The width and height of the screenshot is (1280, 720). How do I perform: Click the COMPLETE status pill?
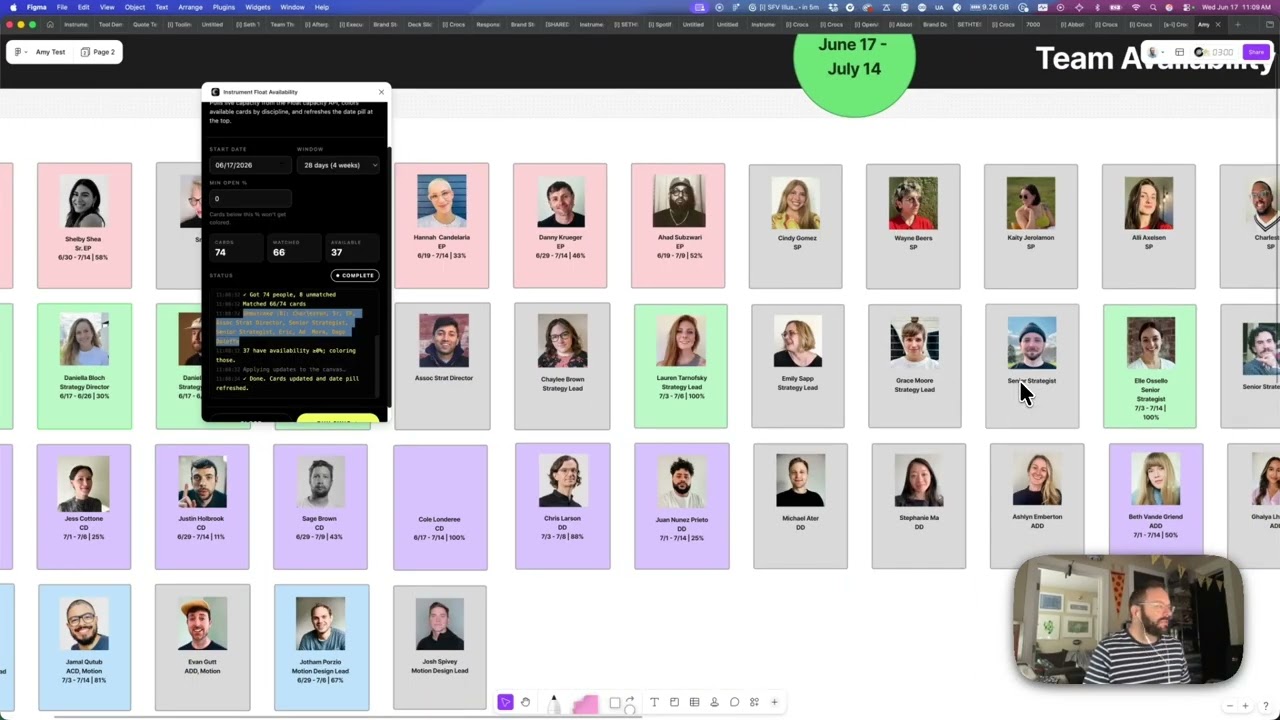point(355,275)
